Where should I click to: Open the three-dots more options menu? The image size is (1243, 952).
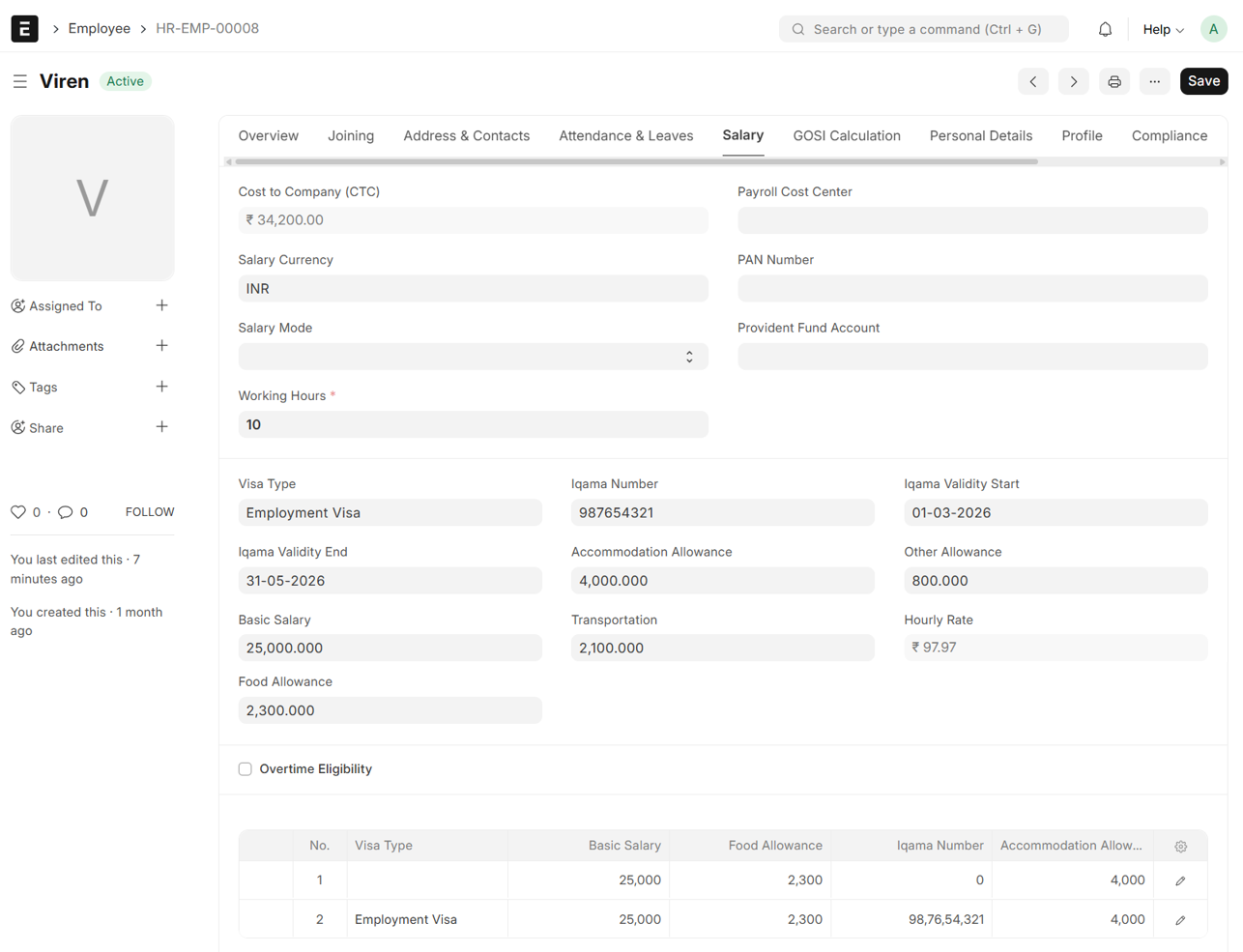click(1155, 81)
